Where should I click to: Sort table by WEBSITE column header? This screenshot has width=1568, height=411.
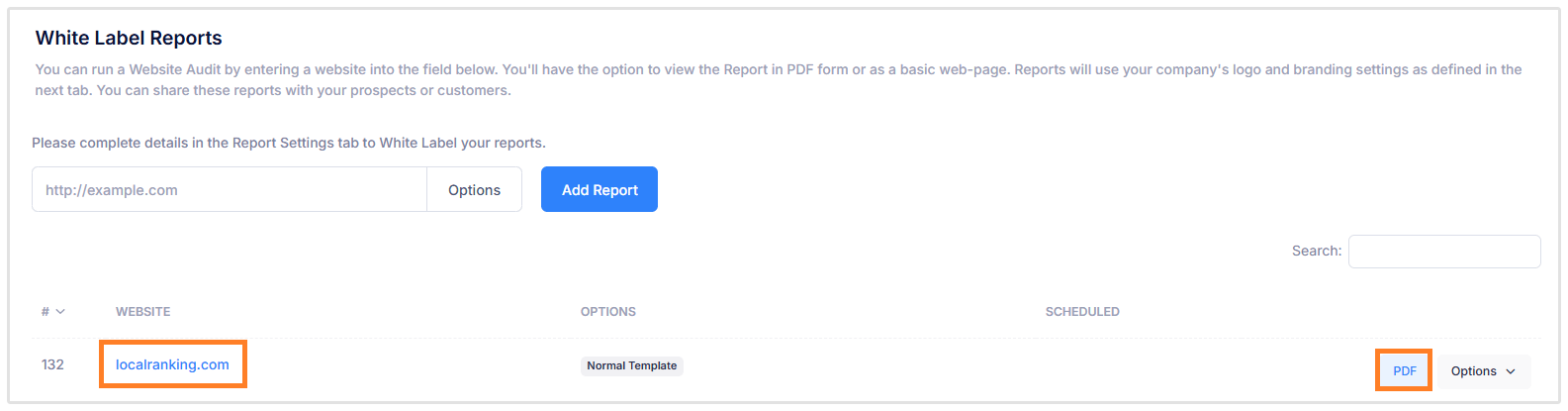[x=143, y=312]
